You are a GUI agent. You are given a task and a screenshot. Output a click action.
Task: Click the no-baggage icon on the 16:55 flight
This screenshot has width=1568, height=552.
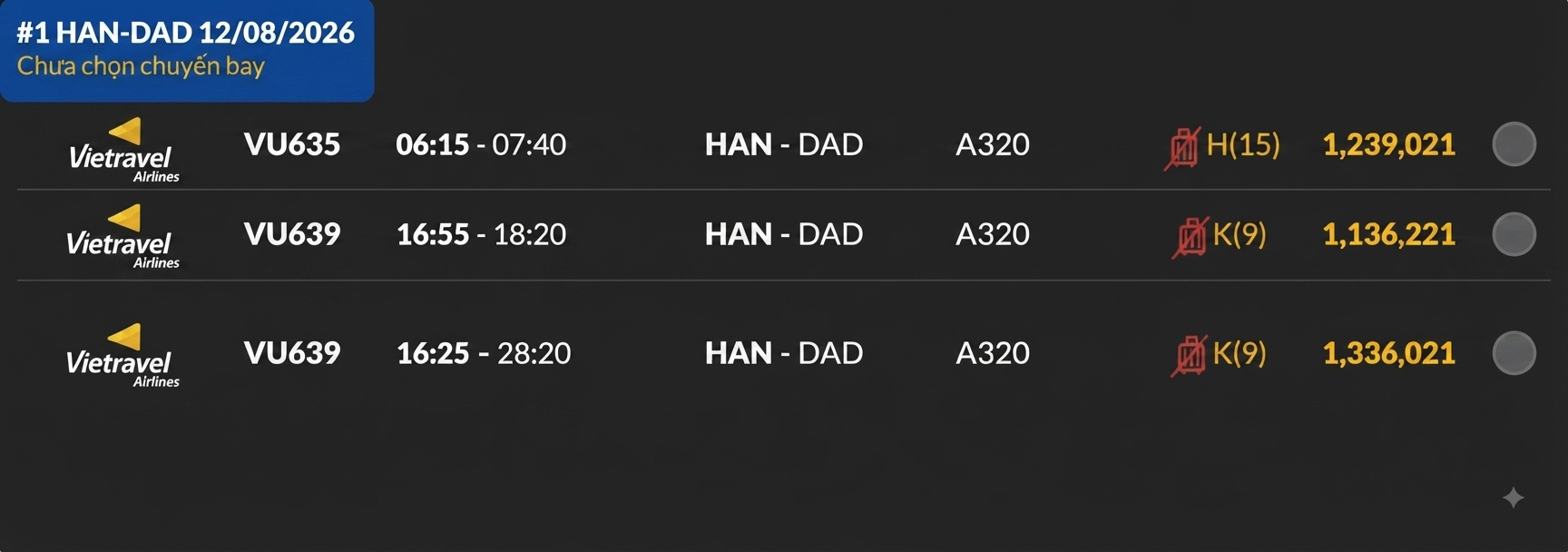[1190, 237]
